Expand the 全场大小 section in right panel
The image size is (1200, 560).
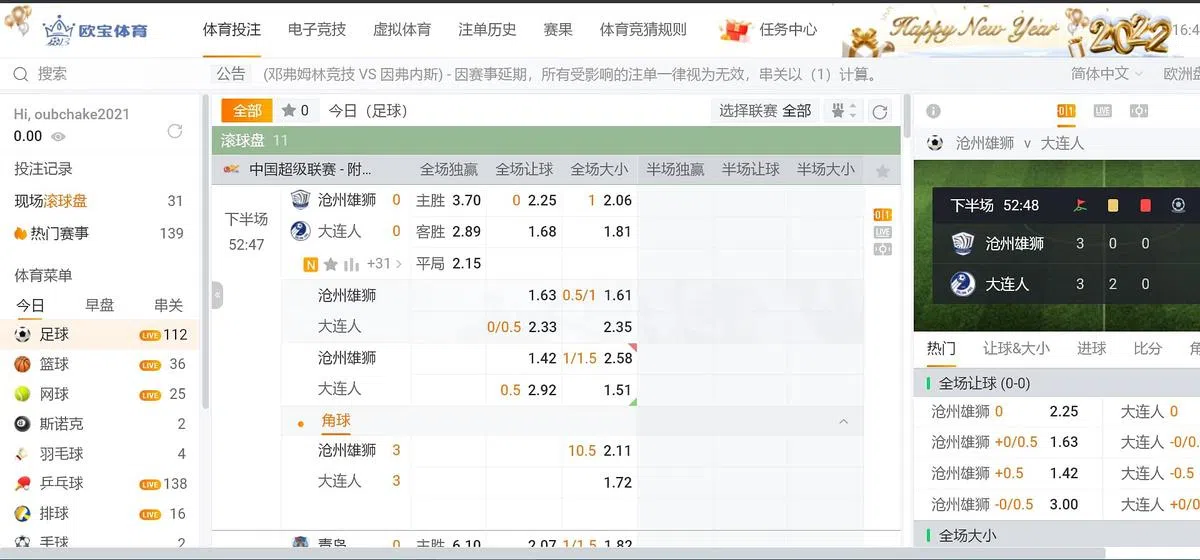tap(1057, 536)
